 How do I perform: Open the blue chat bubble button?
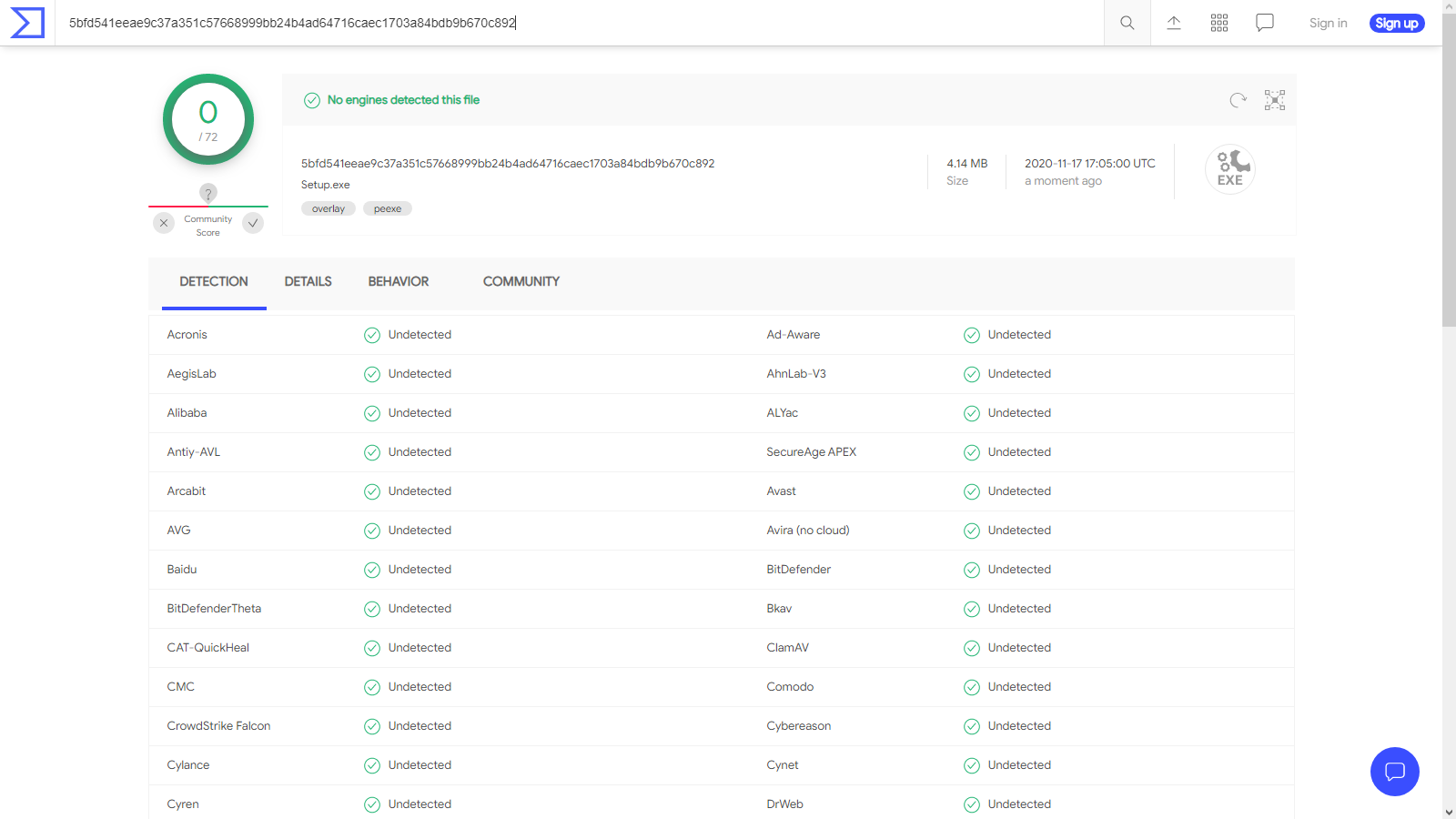coord(1395,772)
